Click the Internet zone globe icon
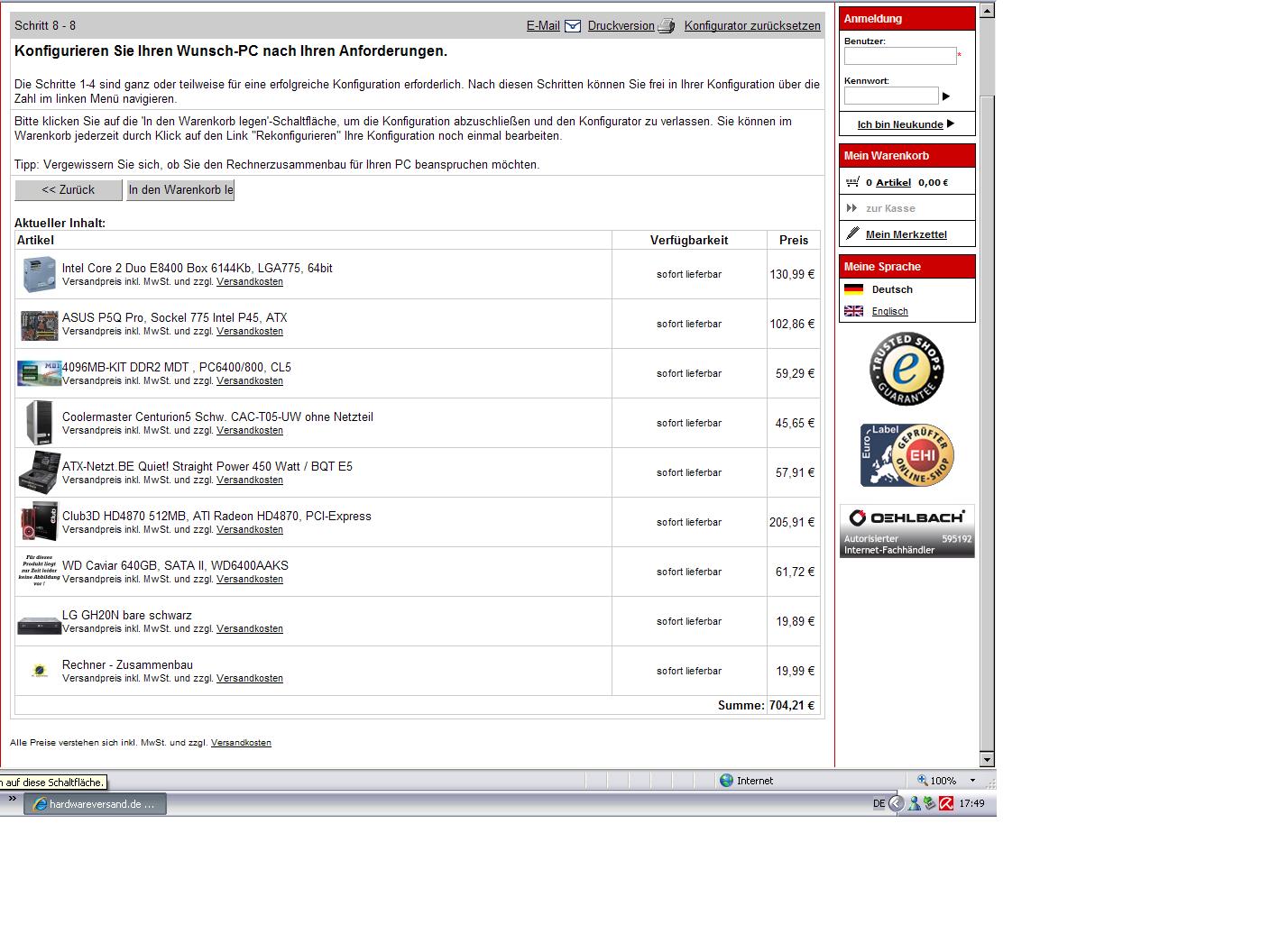 click(x=726, y=781)
